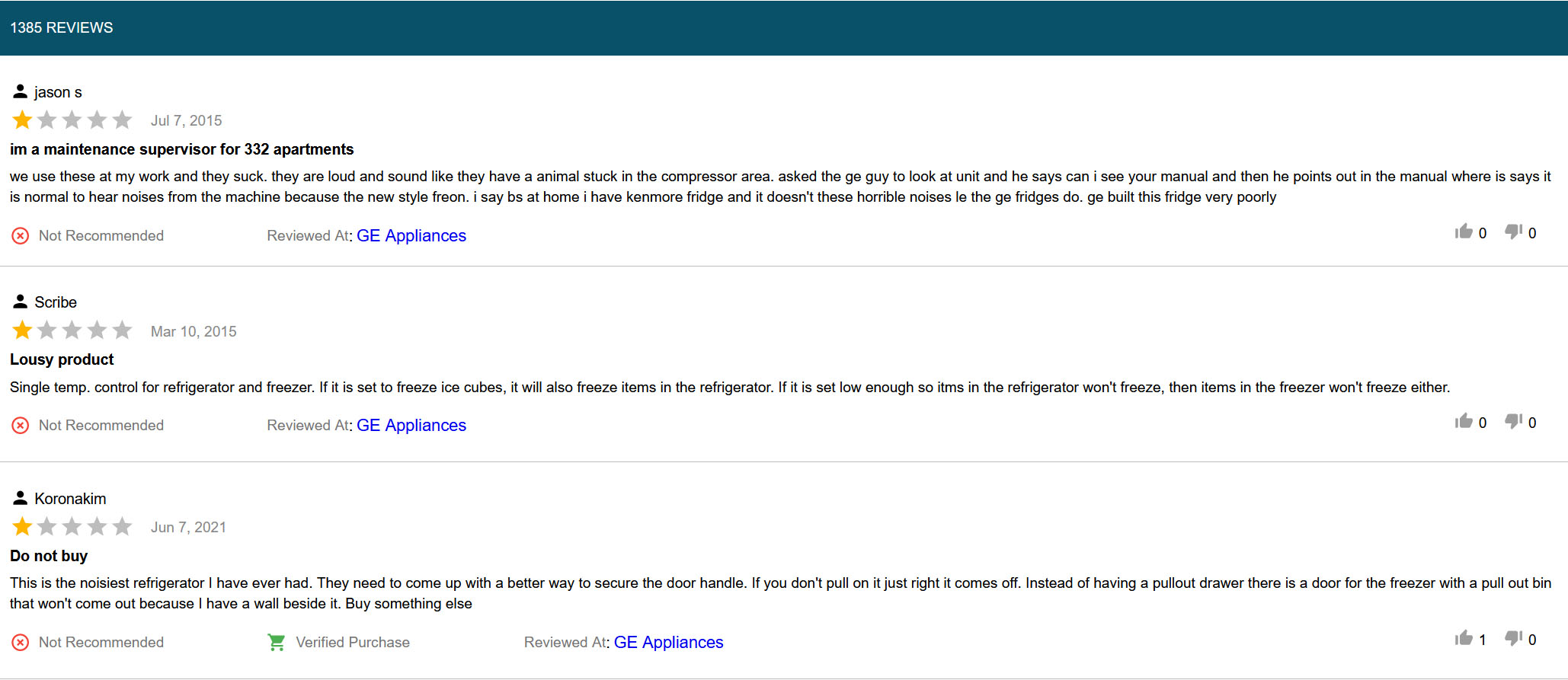The width and height of the screenshot is (1568, 680).
Task: Click Not Recommended label on Scribe review
Action: (x=101, y=426)
